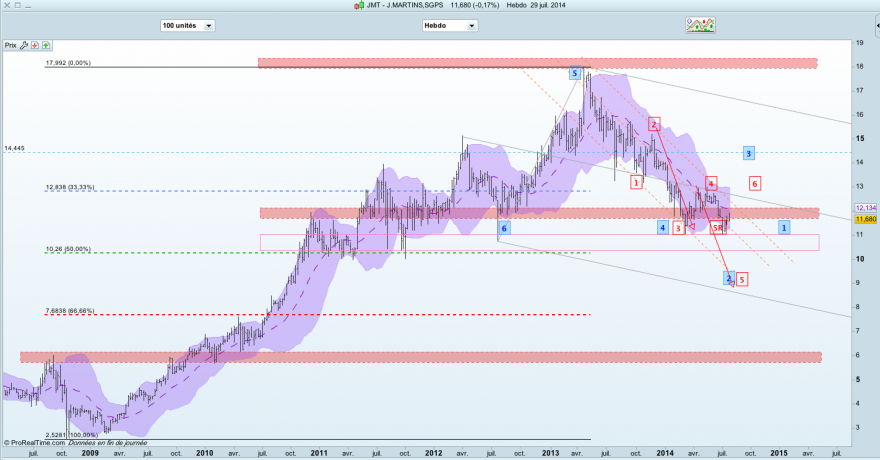Minimize the chart window
The width and height of the screenshot is (880, 460).
tap(28, 5)
